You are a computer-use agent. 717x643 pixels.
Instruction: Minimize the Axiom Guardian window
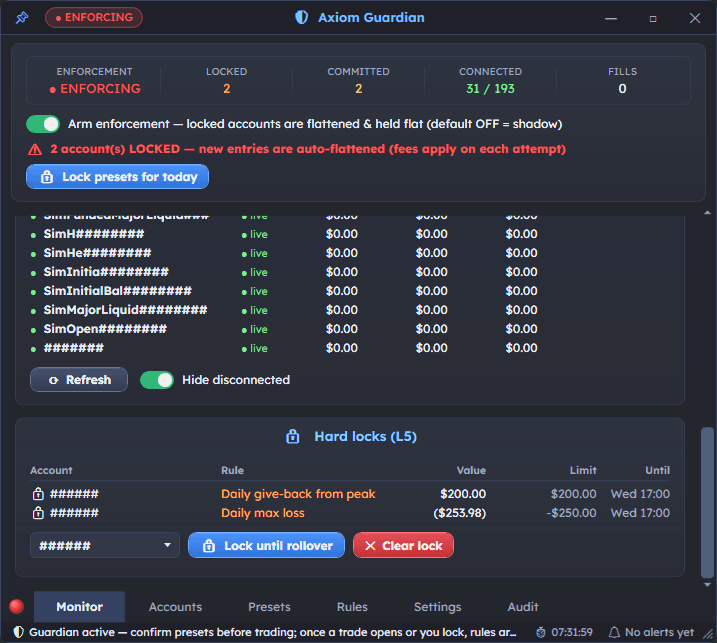(611, 18)
